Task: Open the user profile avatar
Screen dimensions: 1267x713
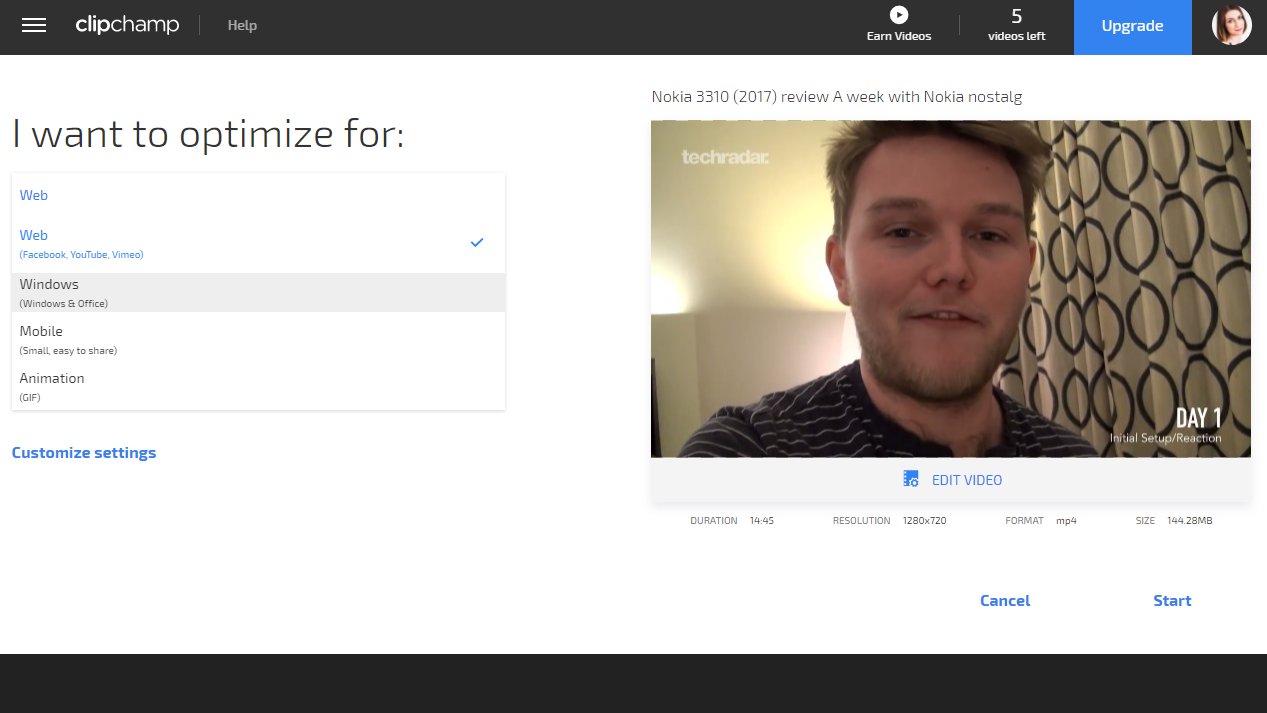Action: click(1231, 26)
